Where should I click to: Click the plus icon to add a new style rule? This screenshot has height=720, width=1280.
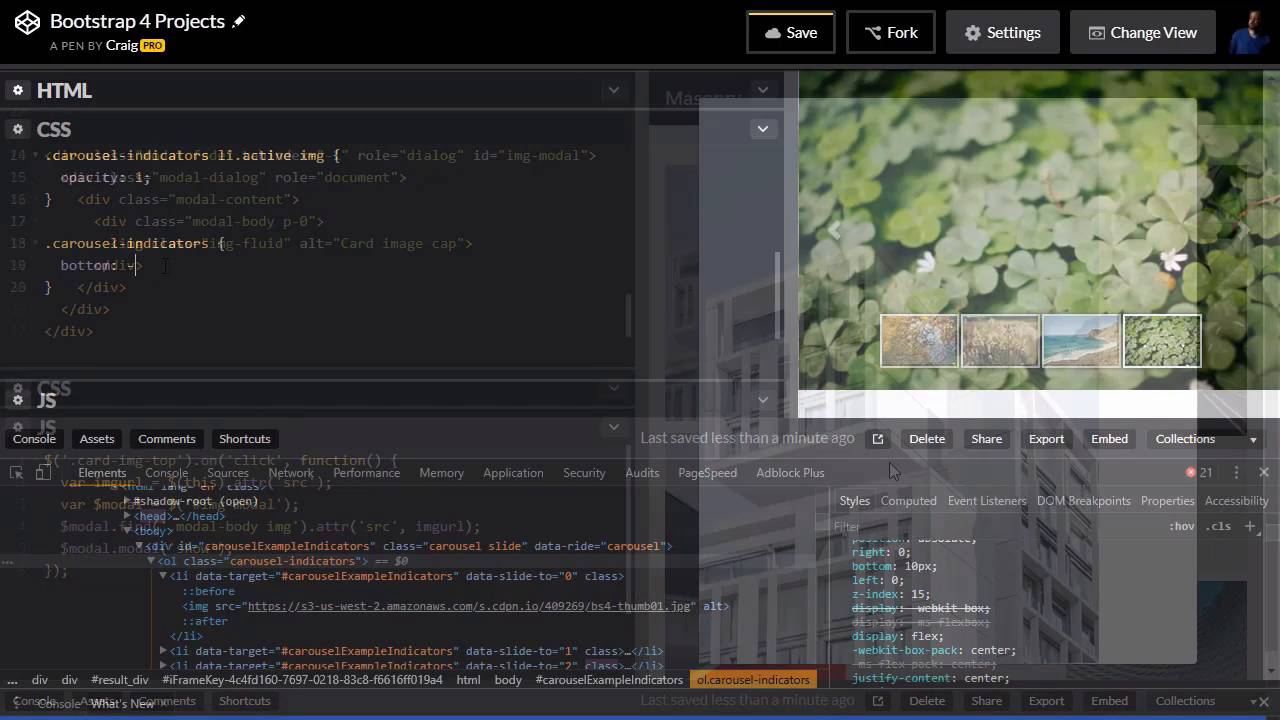[1250, 526]
